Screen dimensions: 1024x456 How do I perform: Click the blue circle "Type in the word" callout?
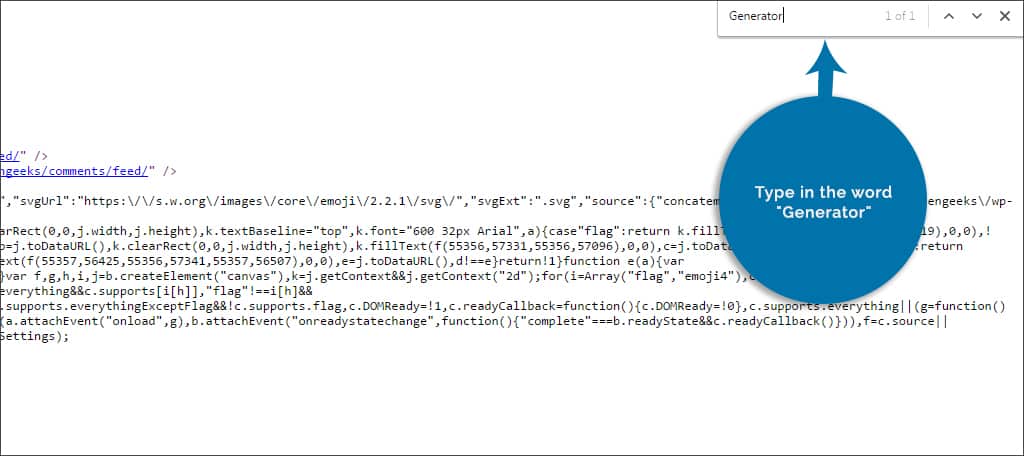(x=823, y=201)
